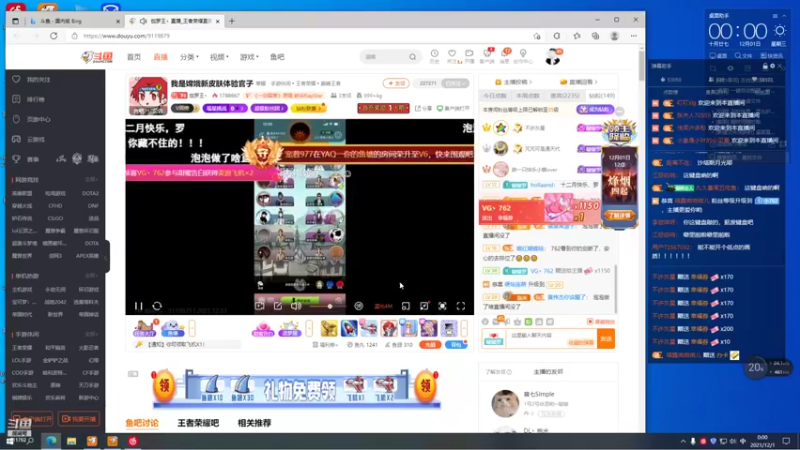
Task: Toggle theater mode icon in player
Action: click(x=424, y=306)
